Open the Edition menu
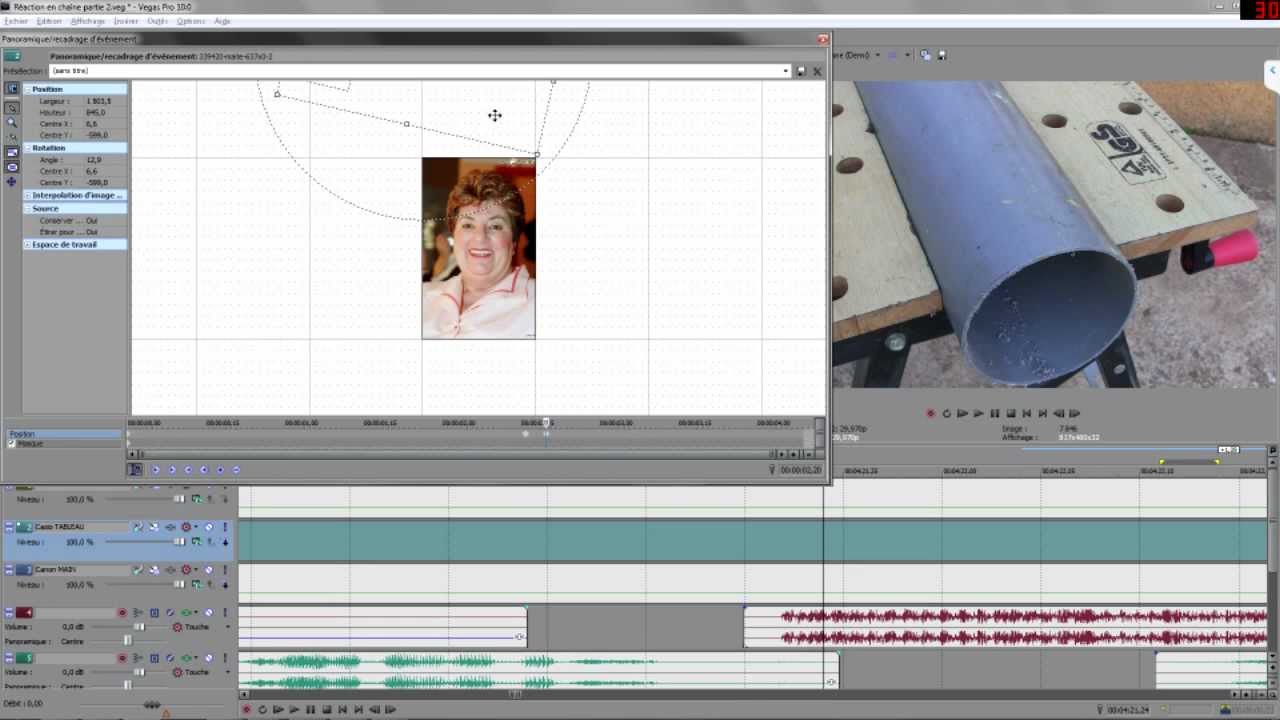Screen dimensions: 1280x720 pos(49,21)
